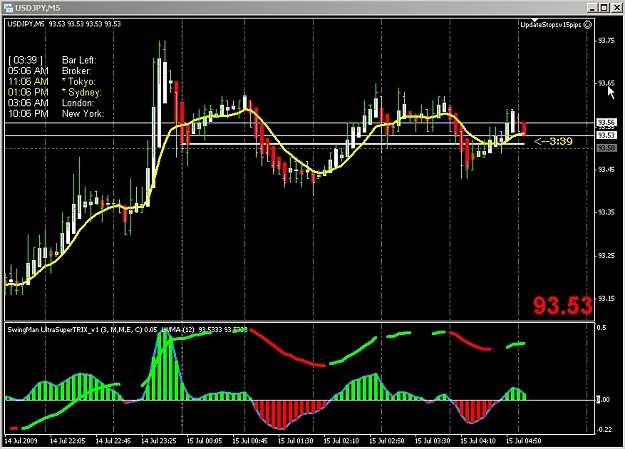Click the '* Sydney:' label
Screen dimensions: 625x449
tap(82, 93)
